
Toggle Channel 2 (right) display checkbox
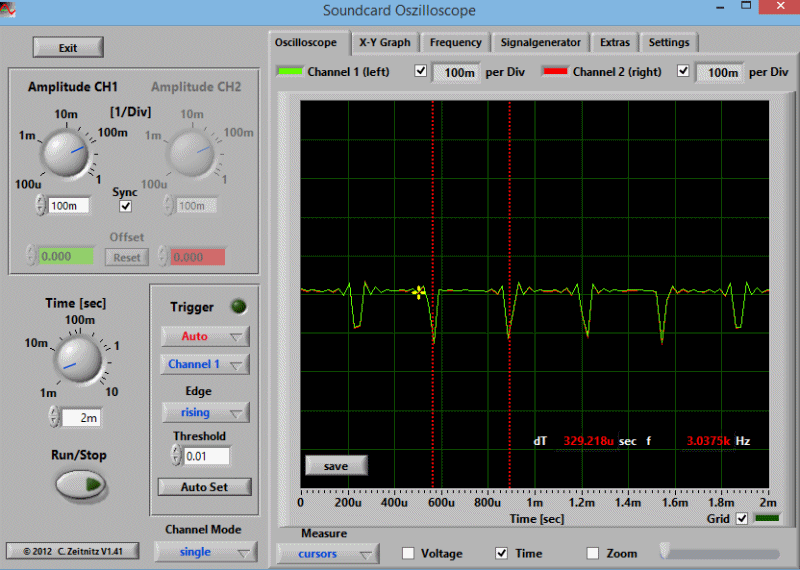[683, 71]
